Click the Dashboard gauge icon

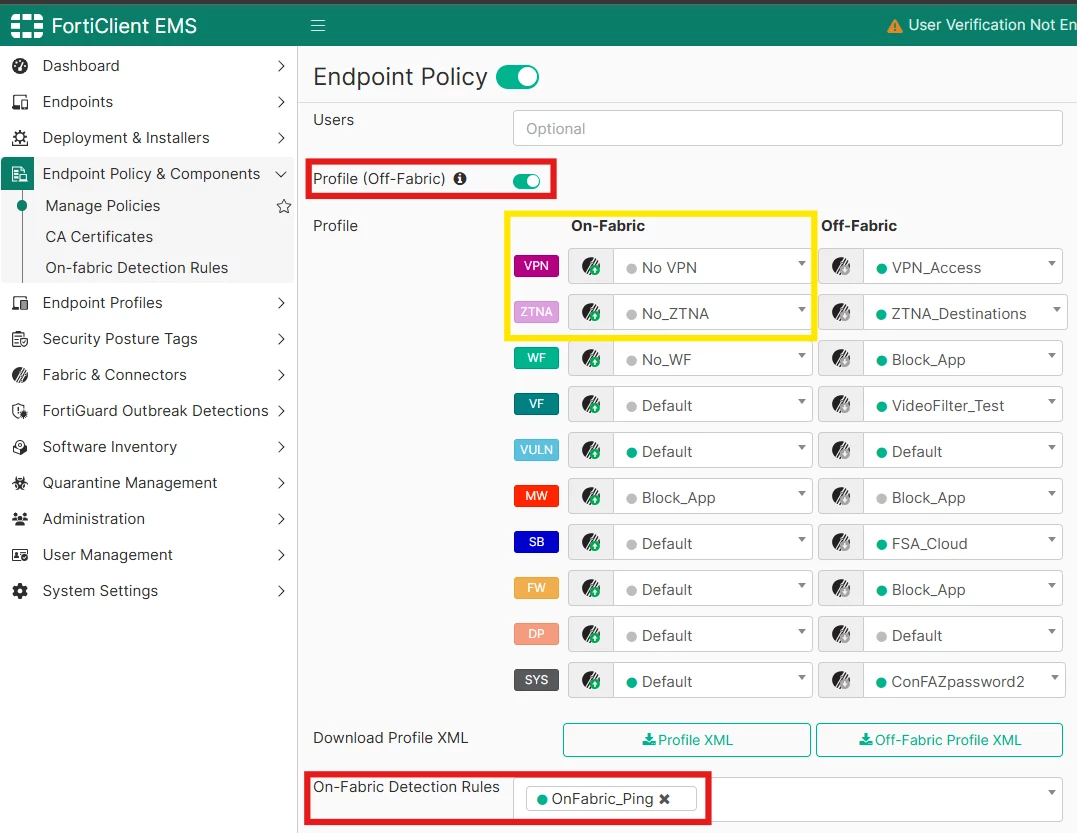(x=20, y=66)
